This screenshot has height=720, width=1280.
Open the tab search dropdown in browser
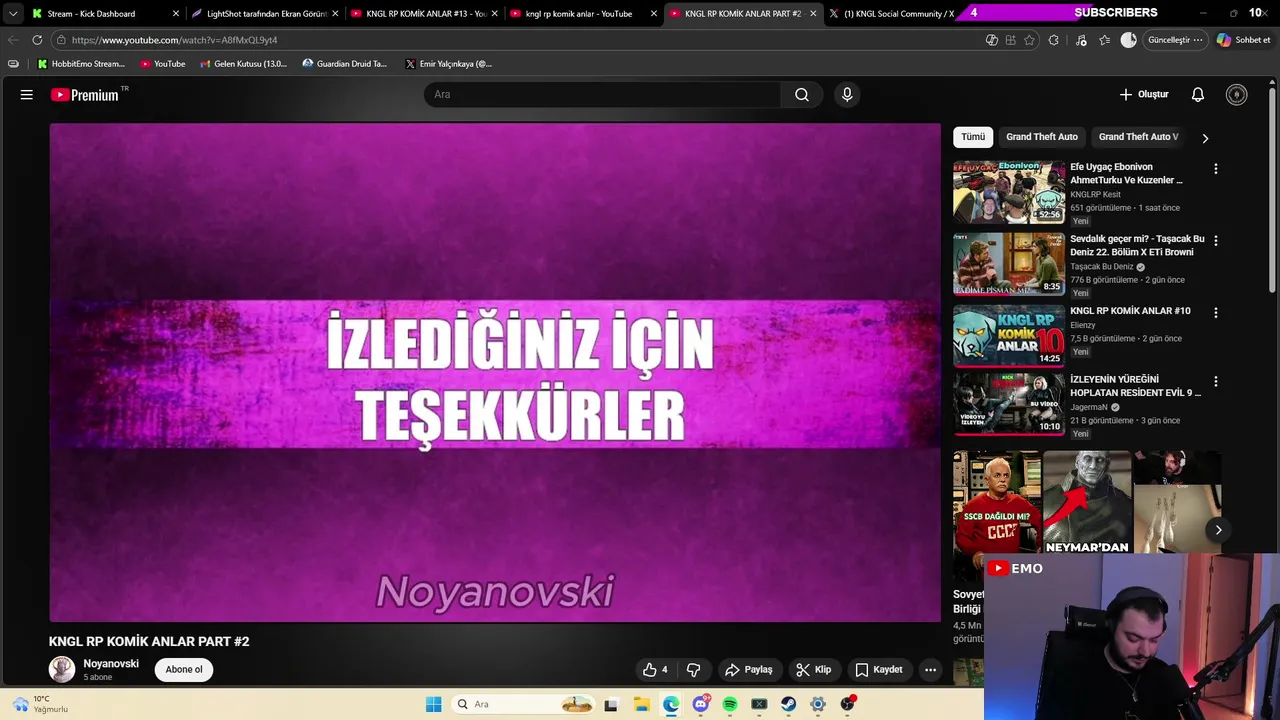pyautogui.click(x=13, y=14)
